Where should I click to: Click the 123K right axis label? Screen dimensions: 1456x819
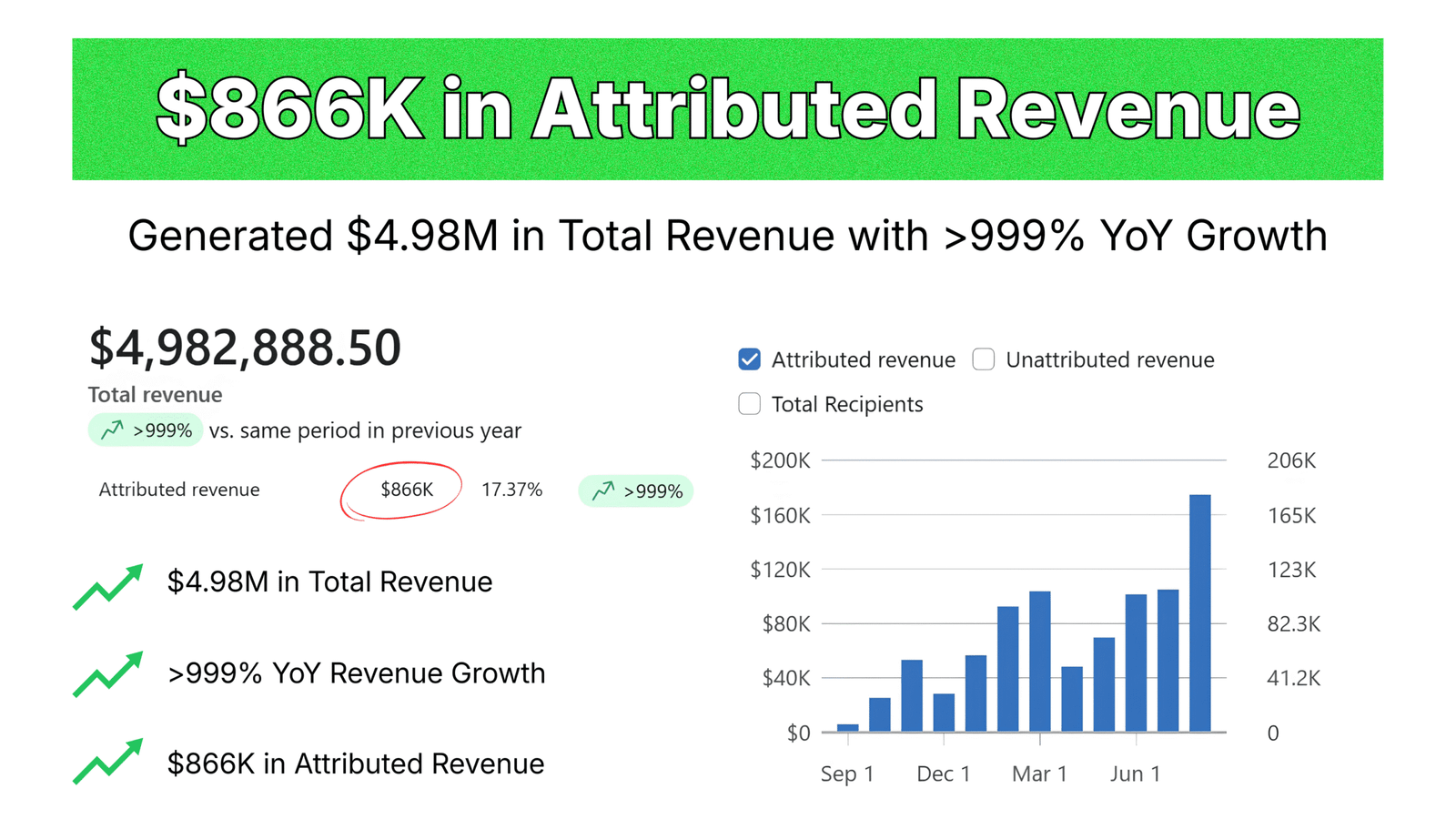click(1291, 570)
